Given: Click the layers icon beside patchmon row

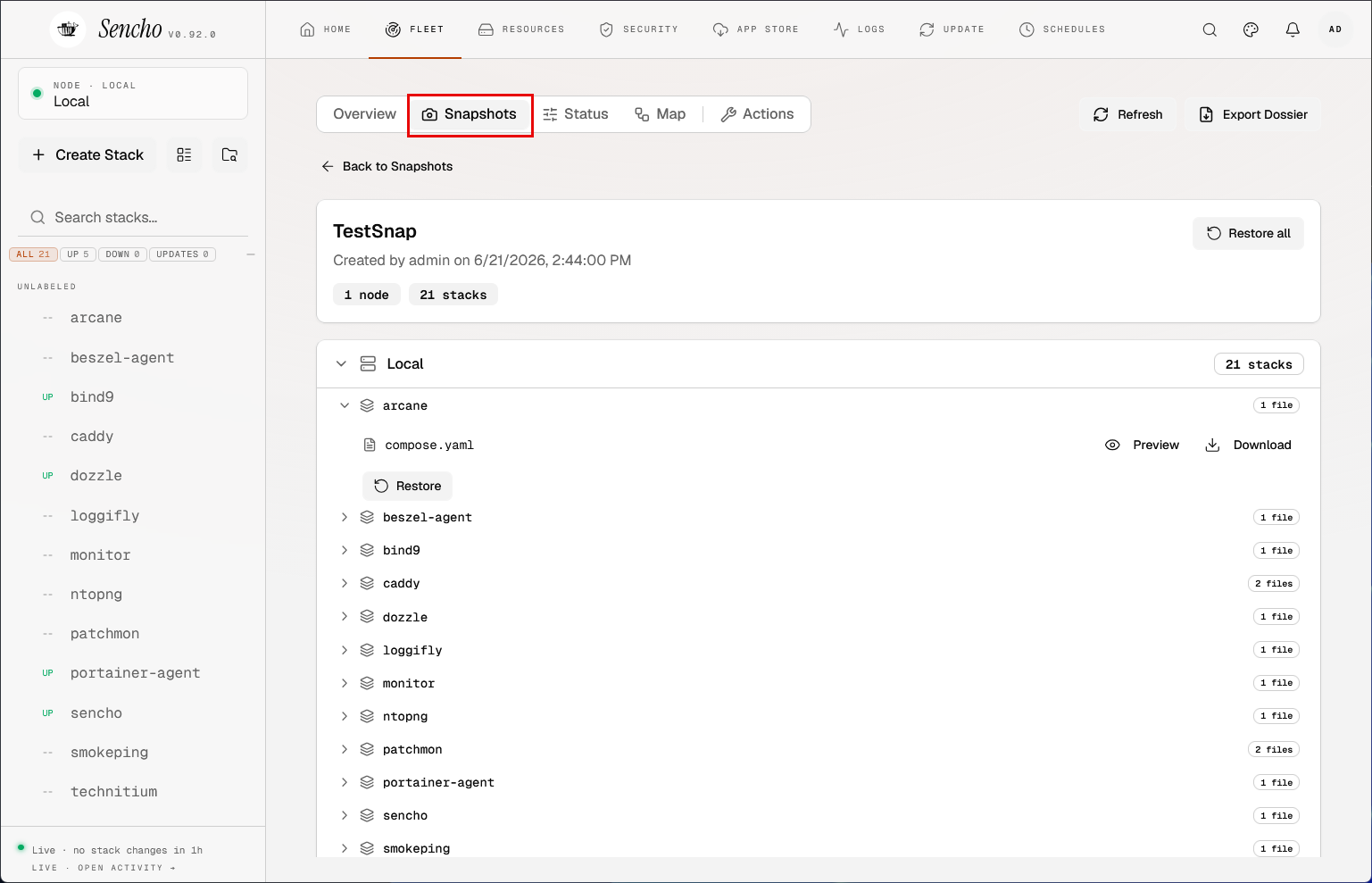Looking at the screenshot, I should pyautogui.click(x=367, y=749).
